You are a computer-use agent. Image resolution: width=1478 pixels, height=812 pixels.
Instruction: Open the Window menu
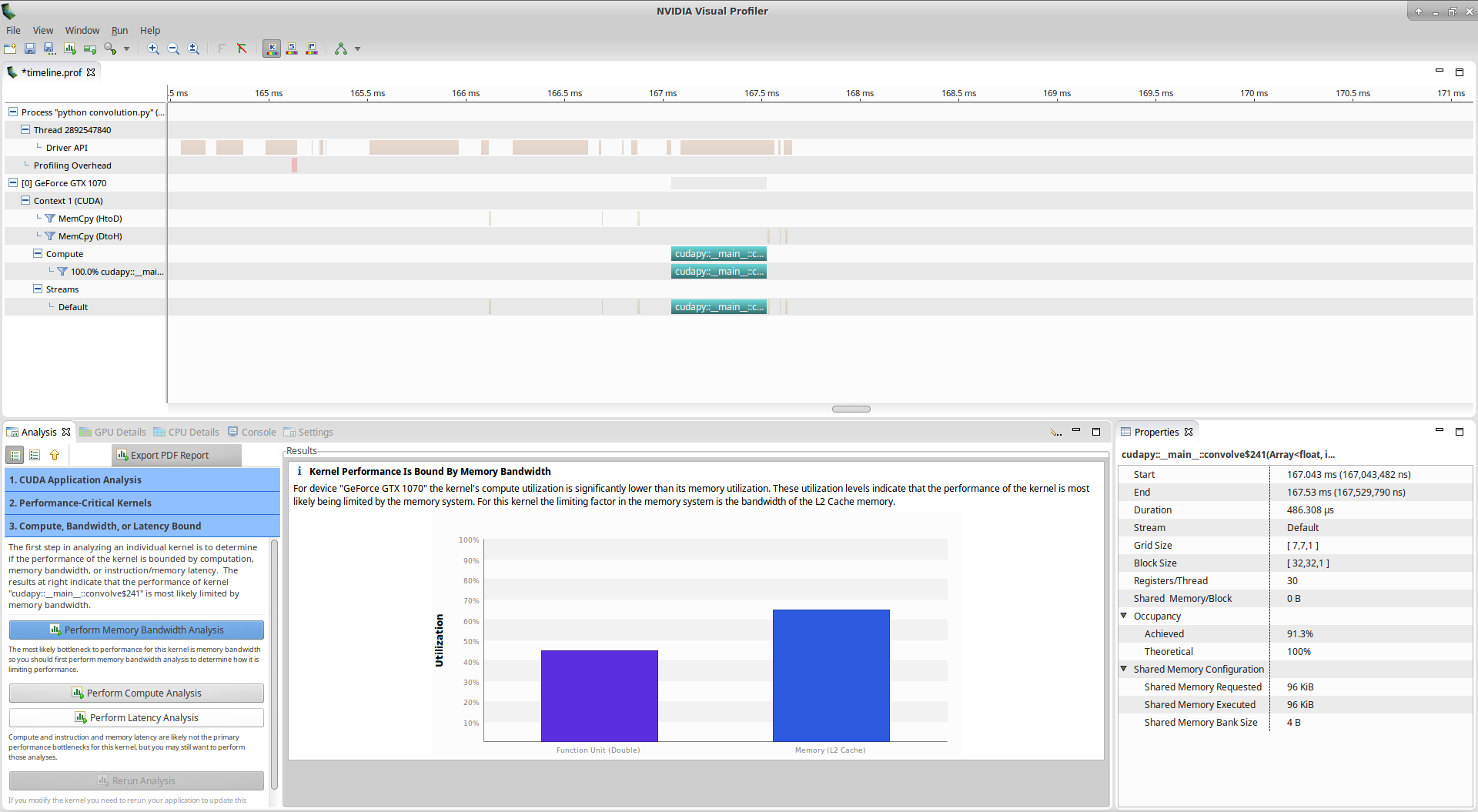(x=82, y=30)
